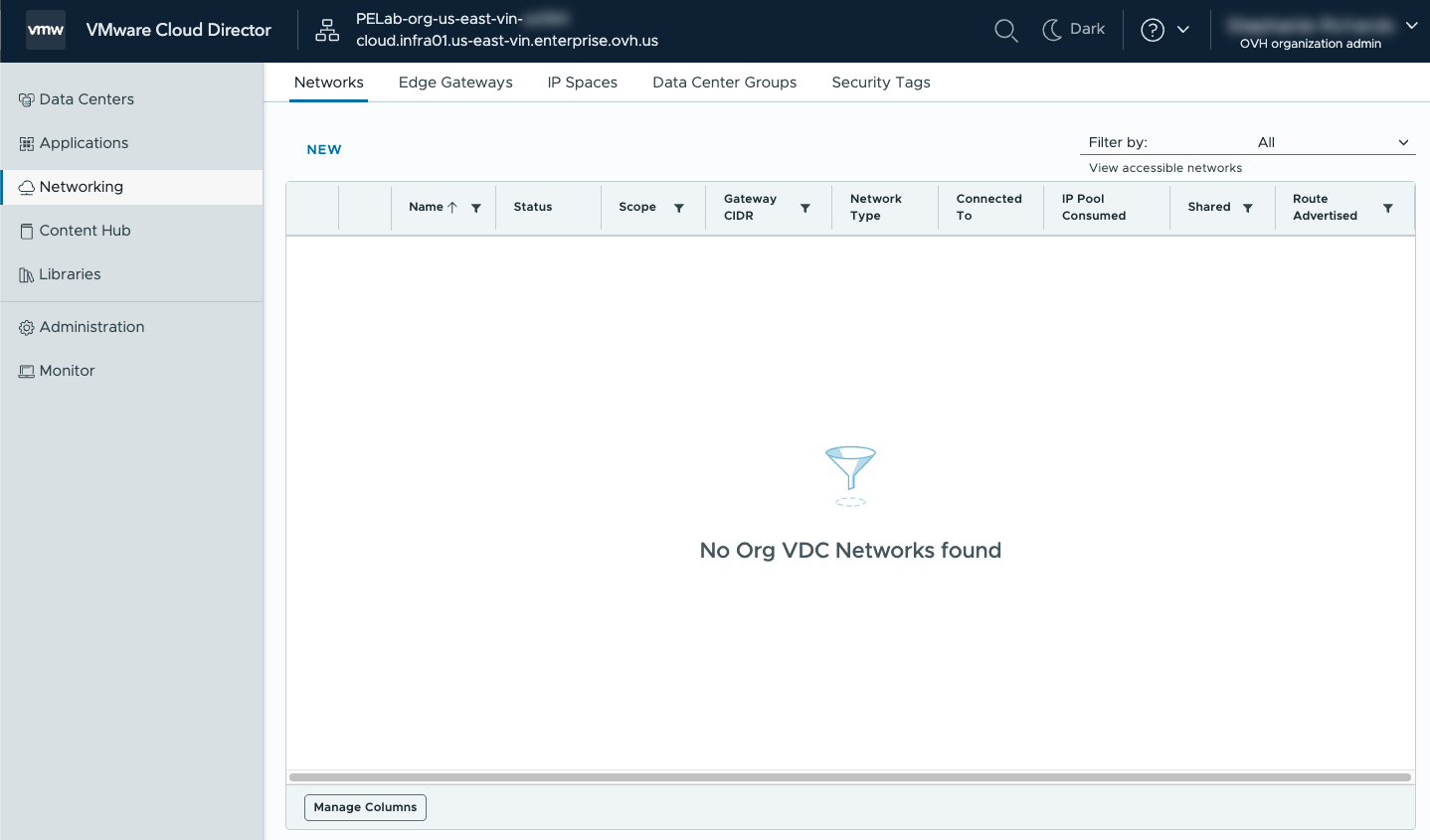Click the Status column header

(x=533, y=207)
